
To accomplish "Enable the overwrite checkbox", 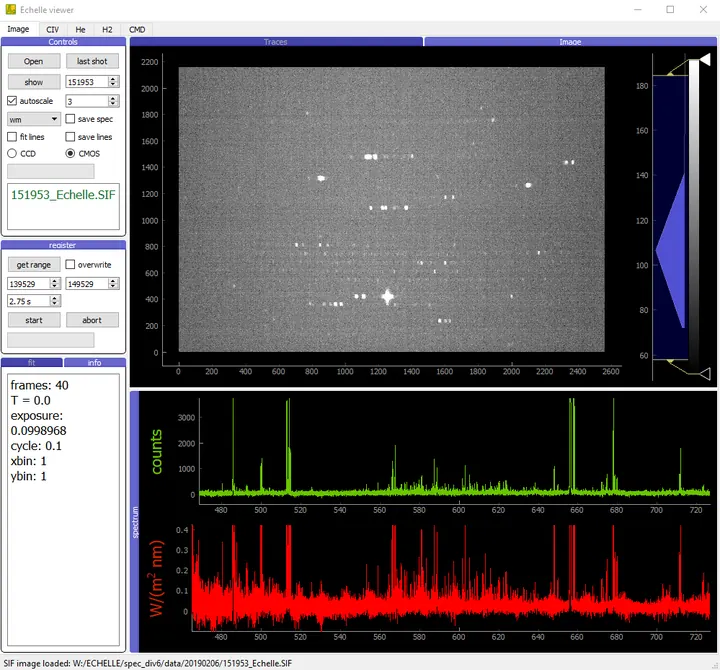I will tap(70, 265).
